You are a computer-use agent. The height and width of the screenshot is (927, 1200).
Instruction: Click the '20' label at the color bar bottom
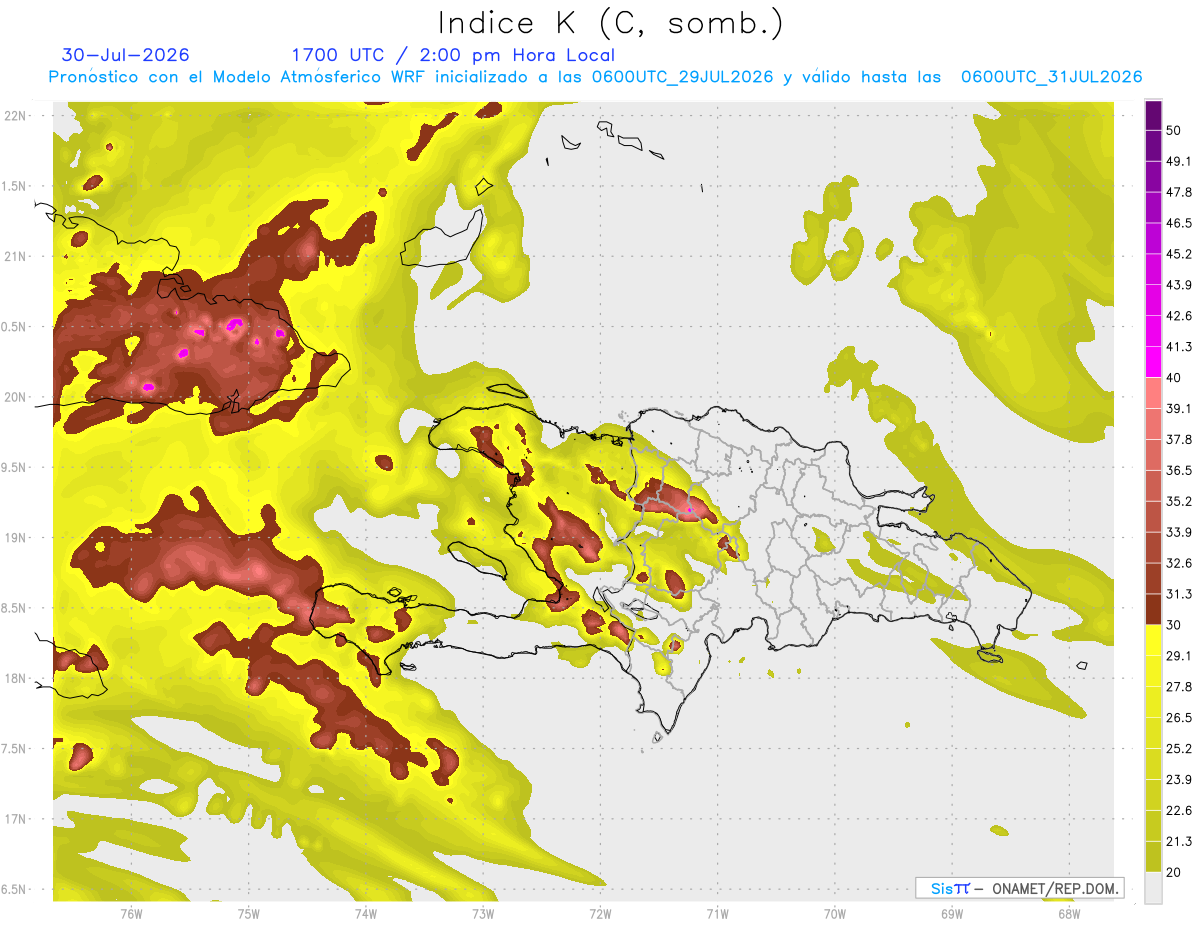pos(1175,872)
